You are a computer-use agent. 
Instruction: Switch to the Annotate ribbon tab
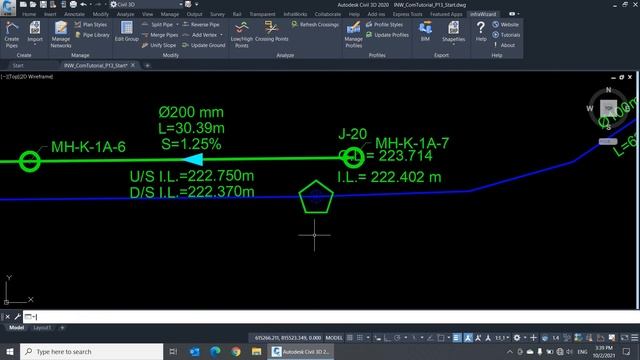(x=74, y=14)
